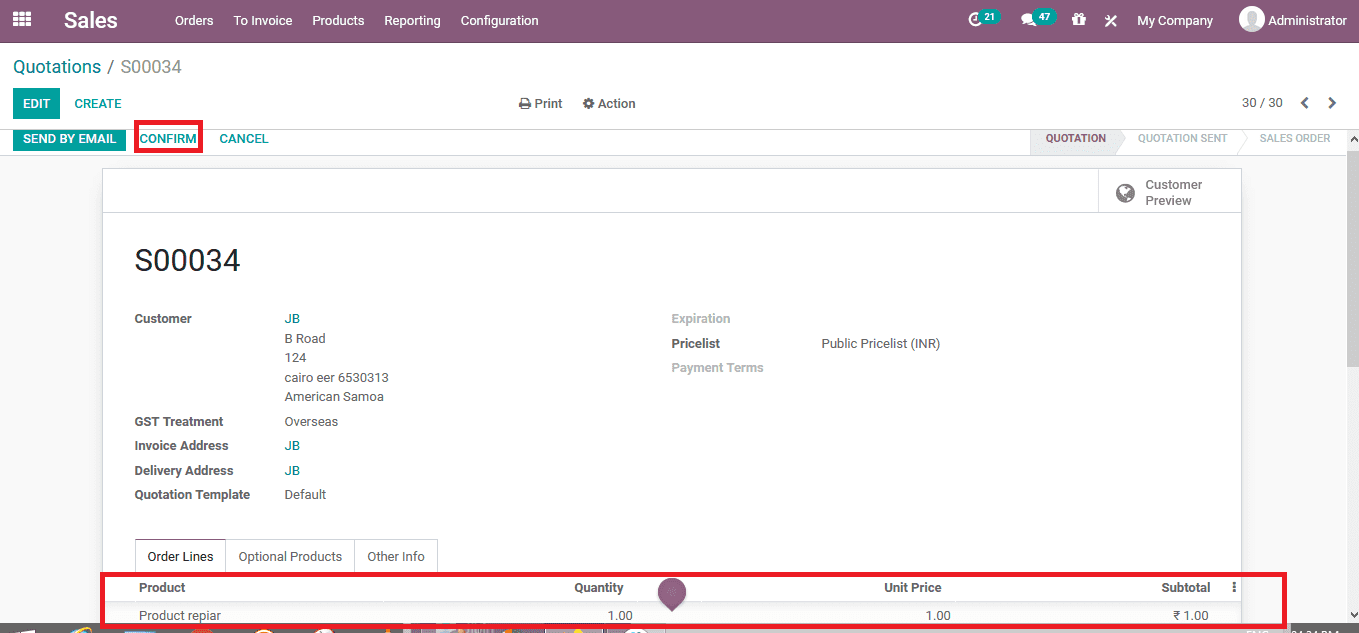The image size is (1359, 633).
Task: Sort by Subtotal column header
Action: [x=1186, y=588]
